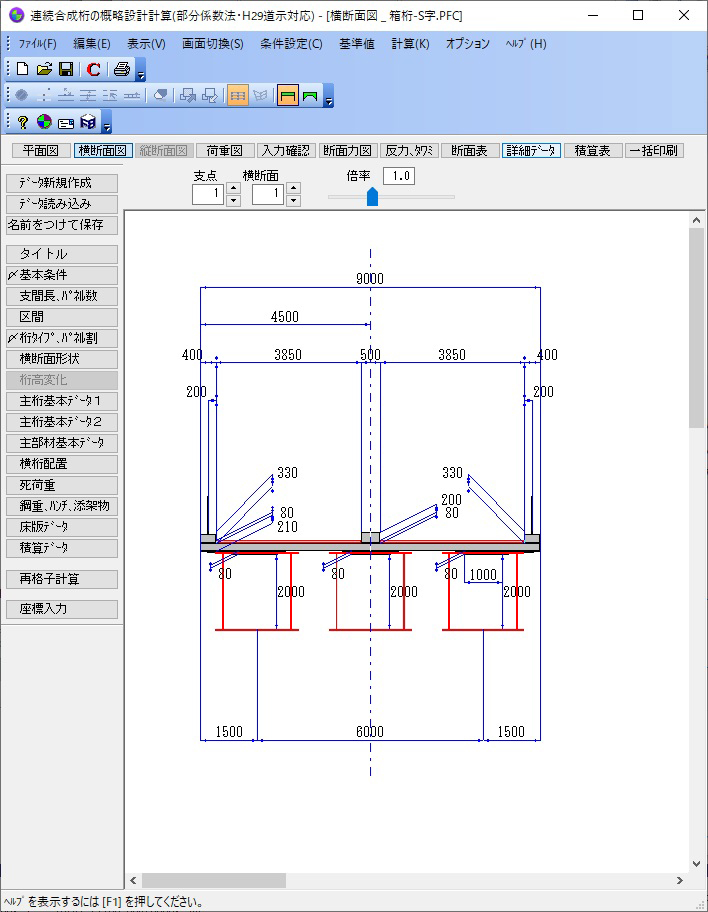The height and width of the screenshot is (912, 708).
Task: Click the eraser icon in second toolbar
Action: 161,95
